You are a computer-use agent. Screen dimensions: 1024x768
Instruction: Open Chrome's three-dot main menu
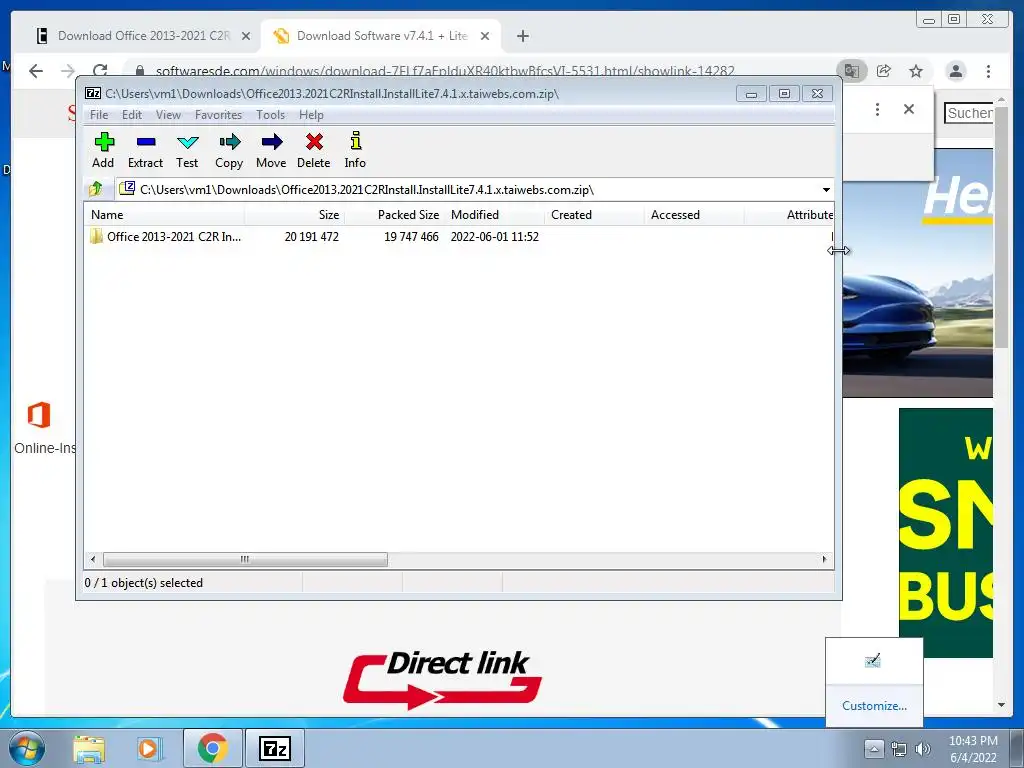[x=988, y=71]
